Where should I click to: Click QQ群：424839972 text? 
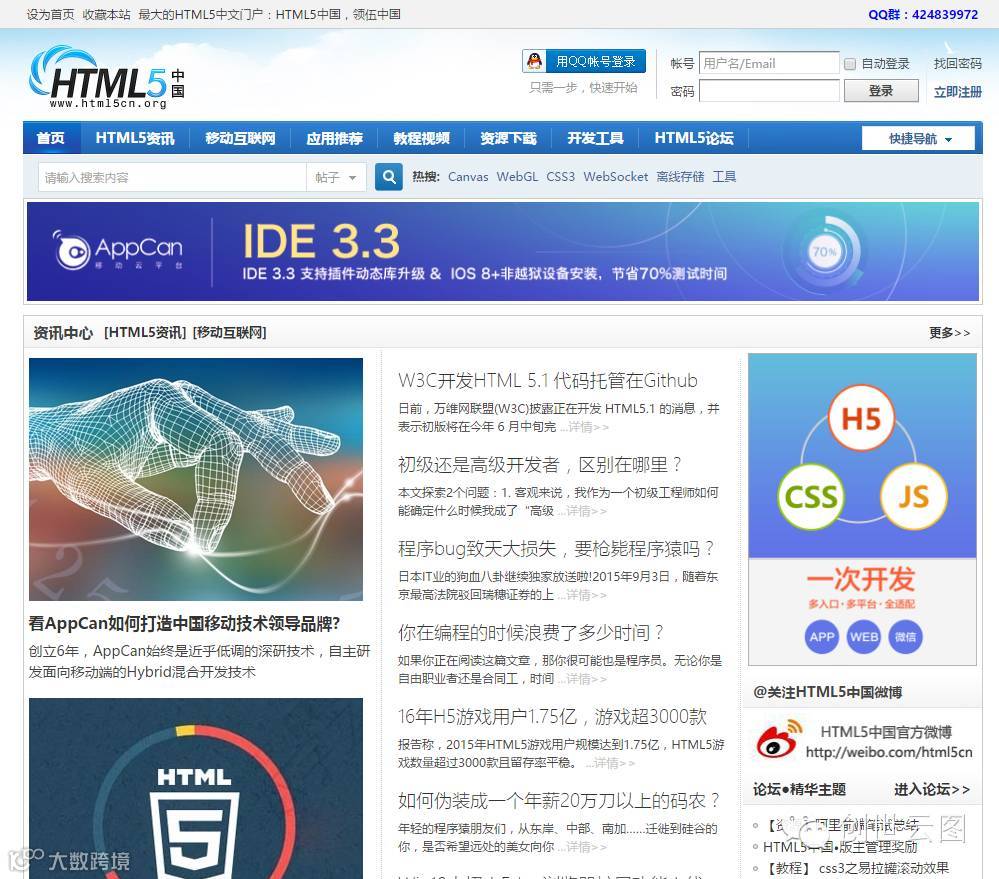923,14
